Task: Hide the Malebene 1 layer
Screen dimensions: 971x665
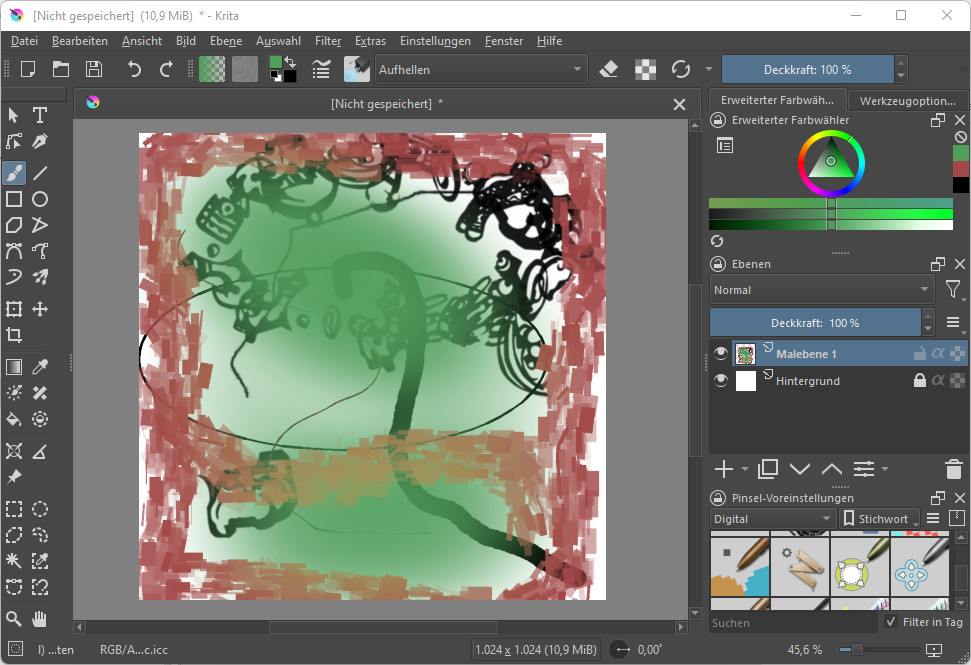Action: click(x=721, y=353)
